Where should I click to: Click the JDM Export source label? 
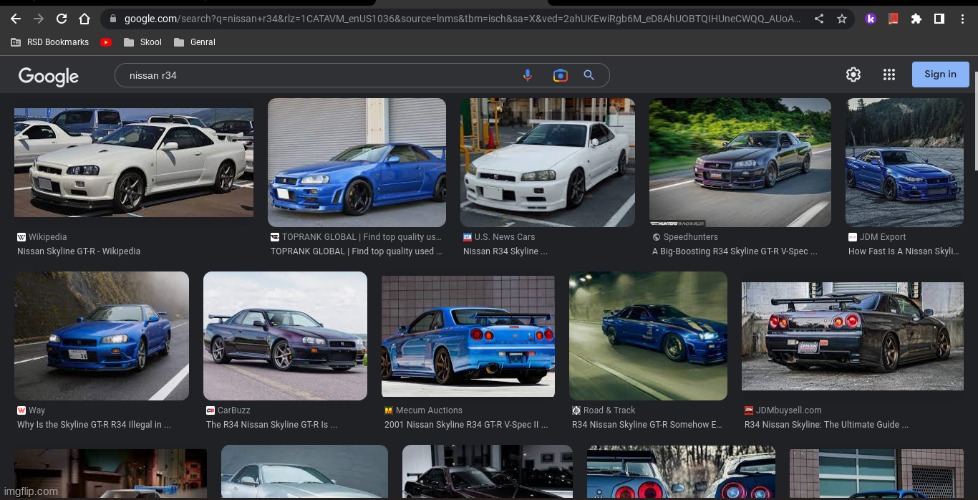(883, 237)
